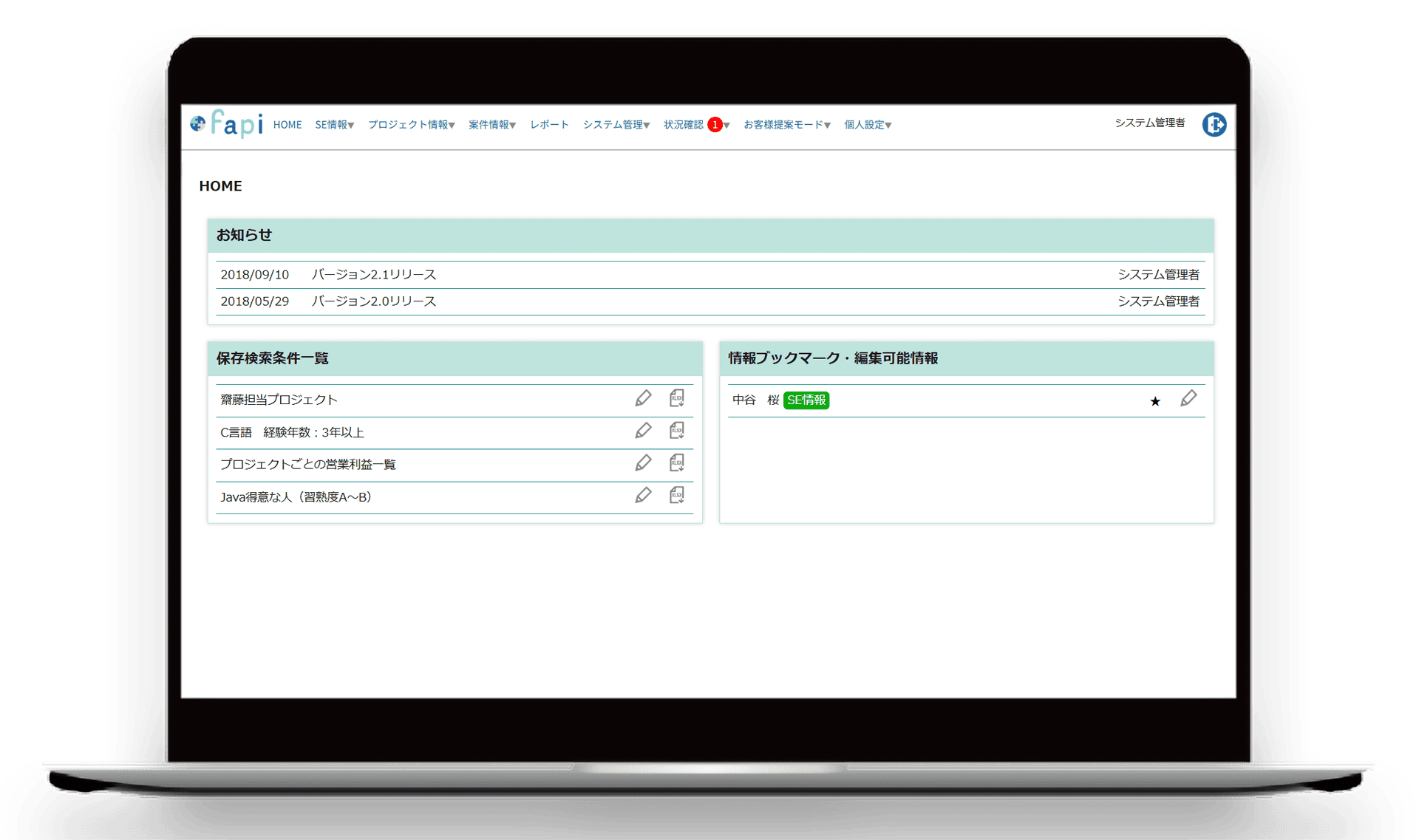Edit the C言語 経験年数 saved search
1419x840 pixels.
pyautogui.click(x=643, y=431)
